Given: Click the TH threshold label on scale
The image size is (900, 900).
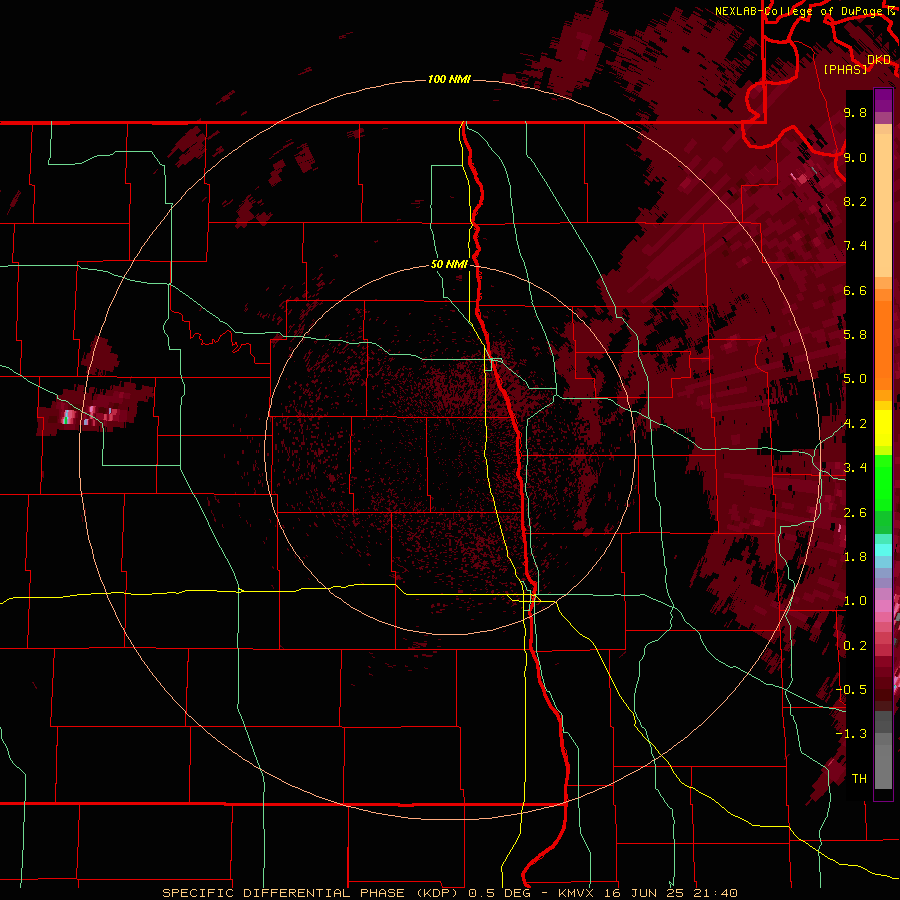Looking at the screenshot, I should pyautogui.click(x=859, y=779).
